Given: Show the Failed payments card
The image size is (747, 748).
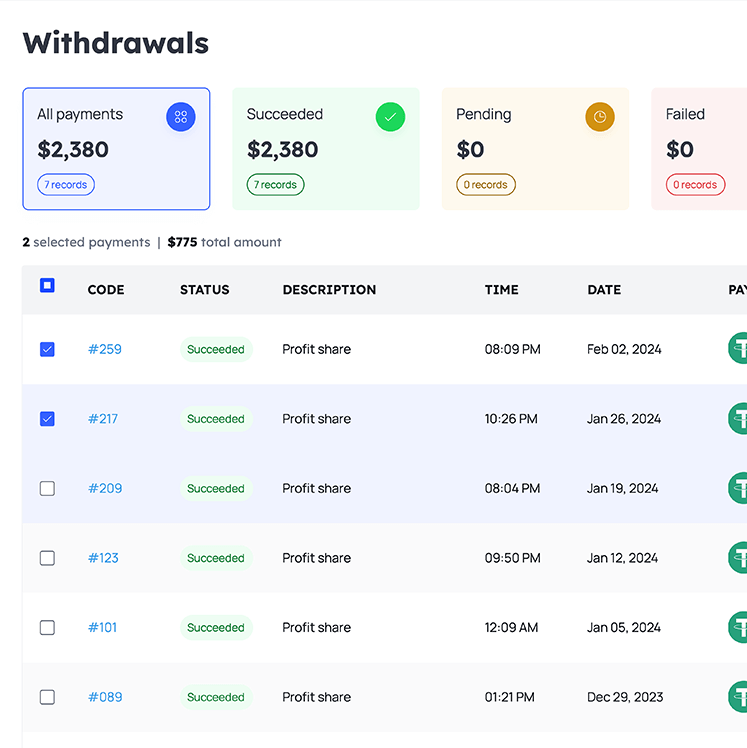Looking at the screenshot, I should 700,149.
